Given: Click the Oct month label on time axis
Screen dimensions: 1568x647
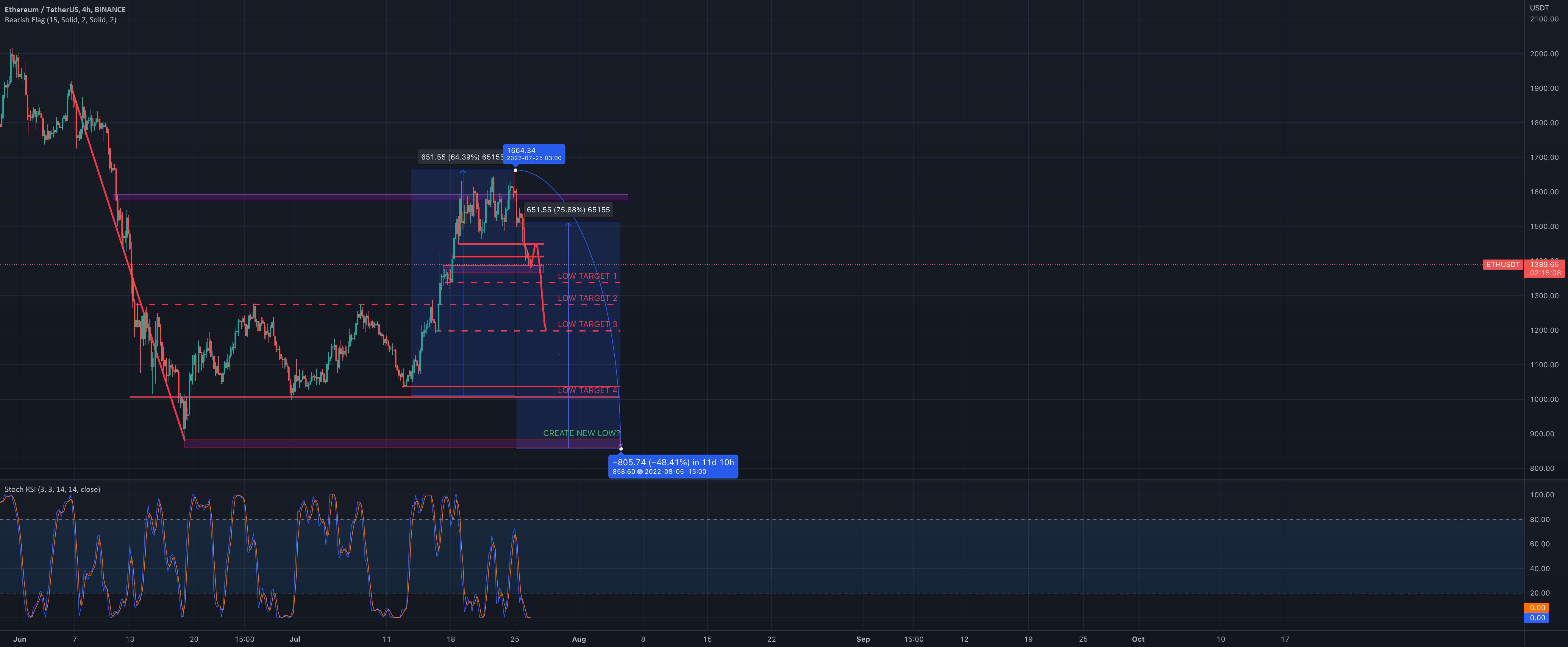Looking at the screenshot, I should pyautogui.click(x=1138, y=639).
